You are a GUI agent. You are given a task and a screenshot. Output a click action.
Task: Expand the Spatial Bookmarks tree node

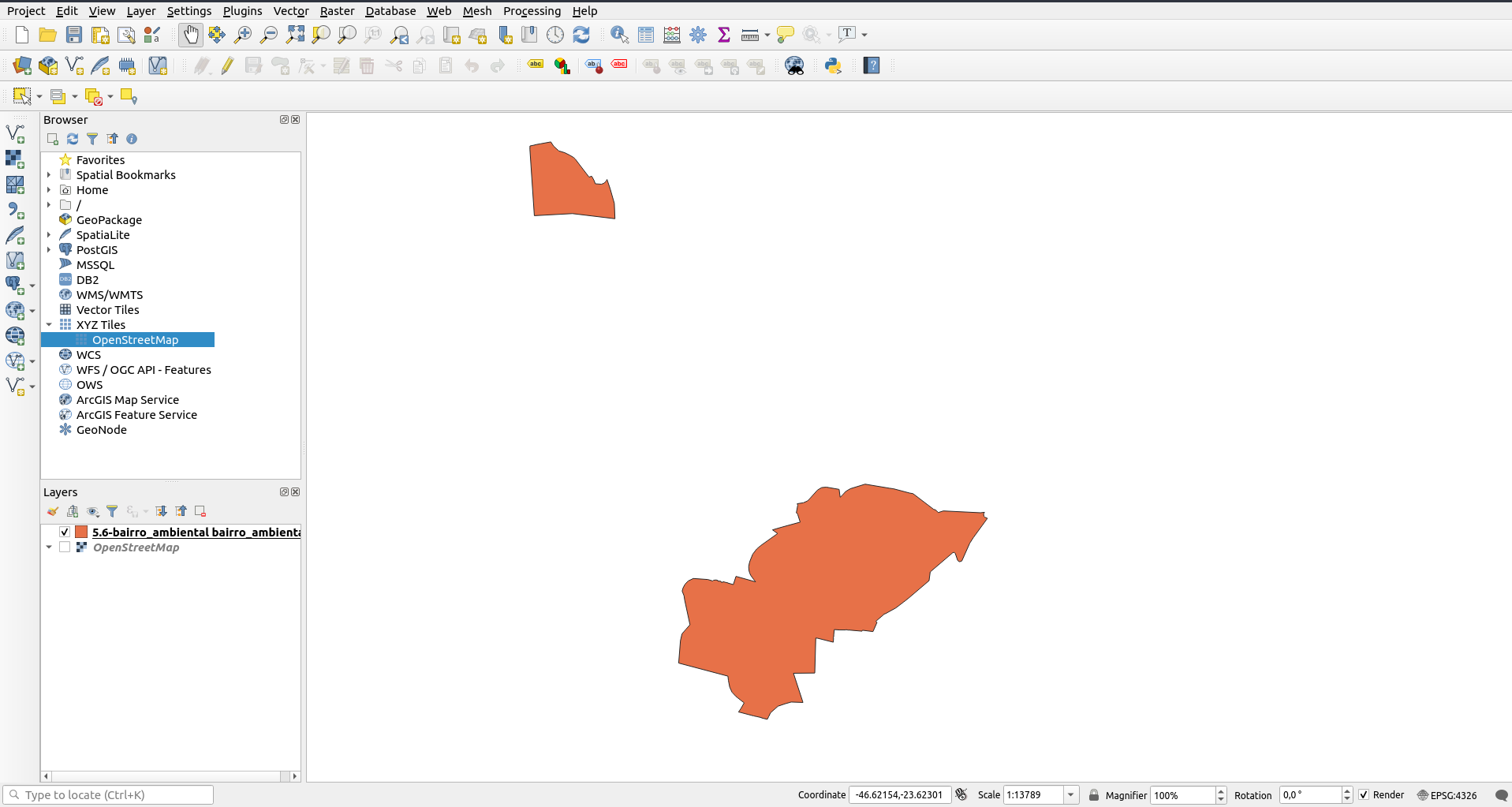[x=49, y=175]
